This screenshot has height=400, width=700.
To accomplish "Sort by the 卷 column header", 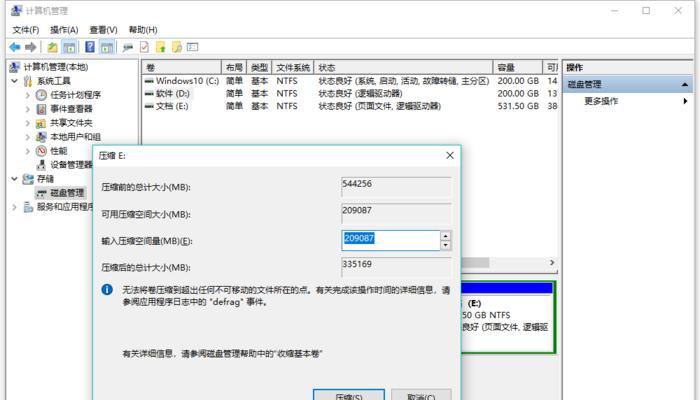I will click(x=182, y=67).
